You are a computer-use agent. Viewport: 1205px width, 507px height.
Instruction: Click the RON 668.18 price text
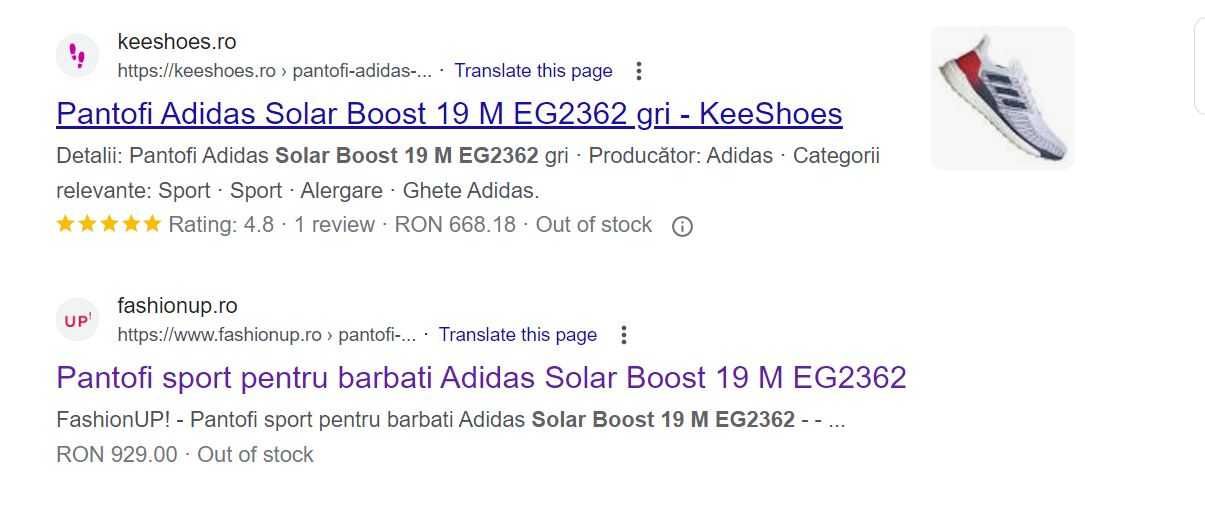[455, 225]
